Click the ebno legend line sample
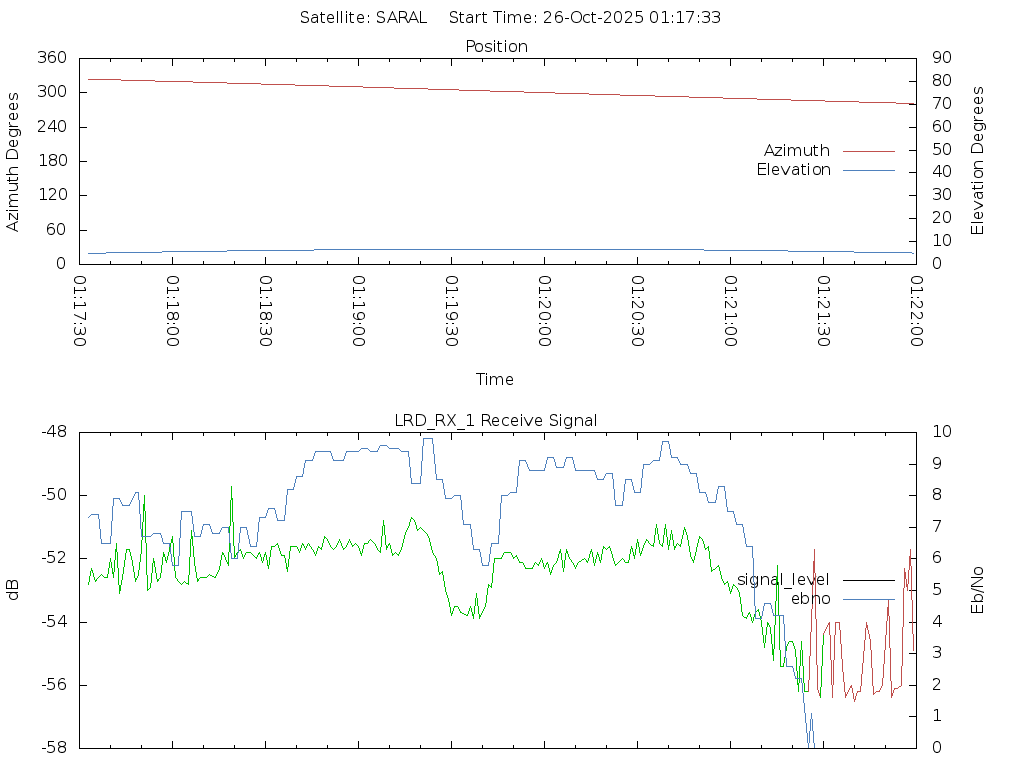Image resolution: width=1024 pixels, height=768 pixels. coord(868,599)
